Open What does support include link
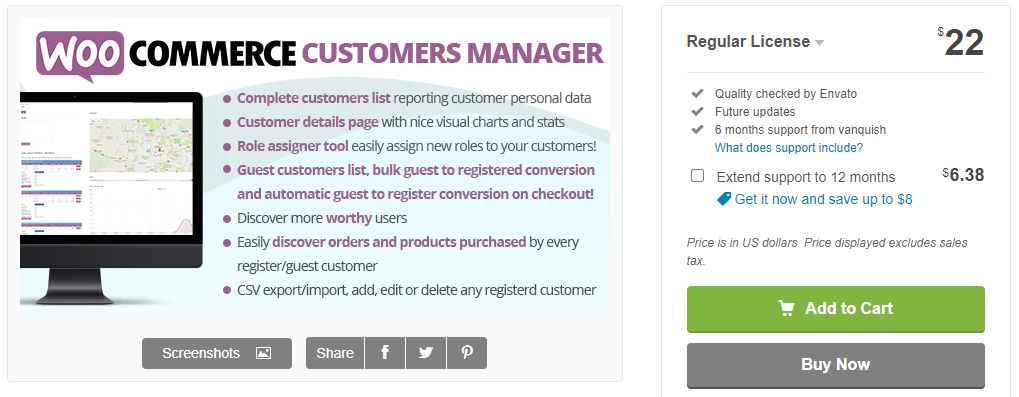 click(x=789, y=147)
